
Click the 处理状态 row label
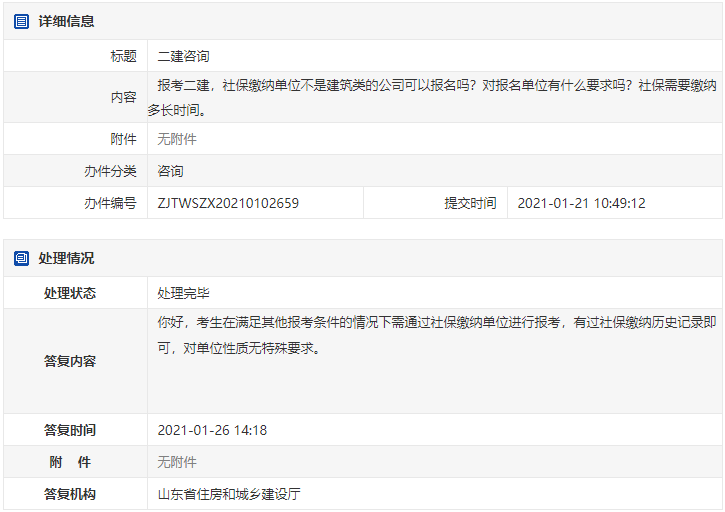70,293
